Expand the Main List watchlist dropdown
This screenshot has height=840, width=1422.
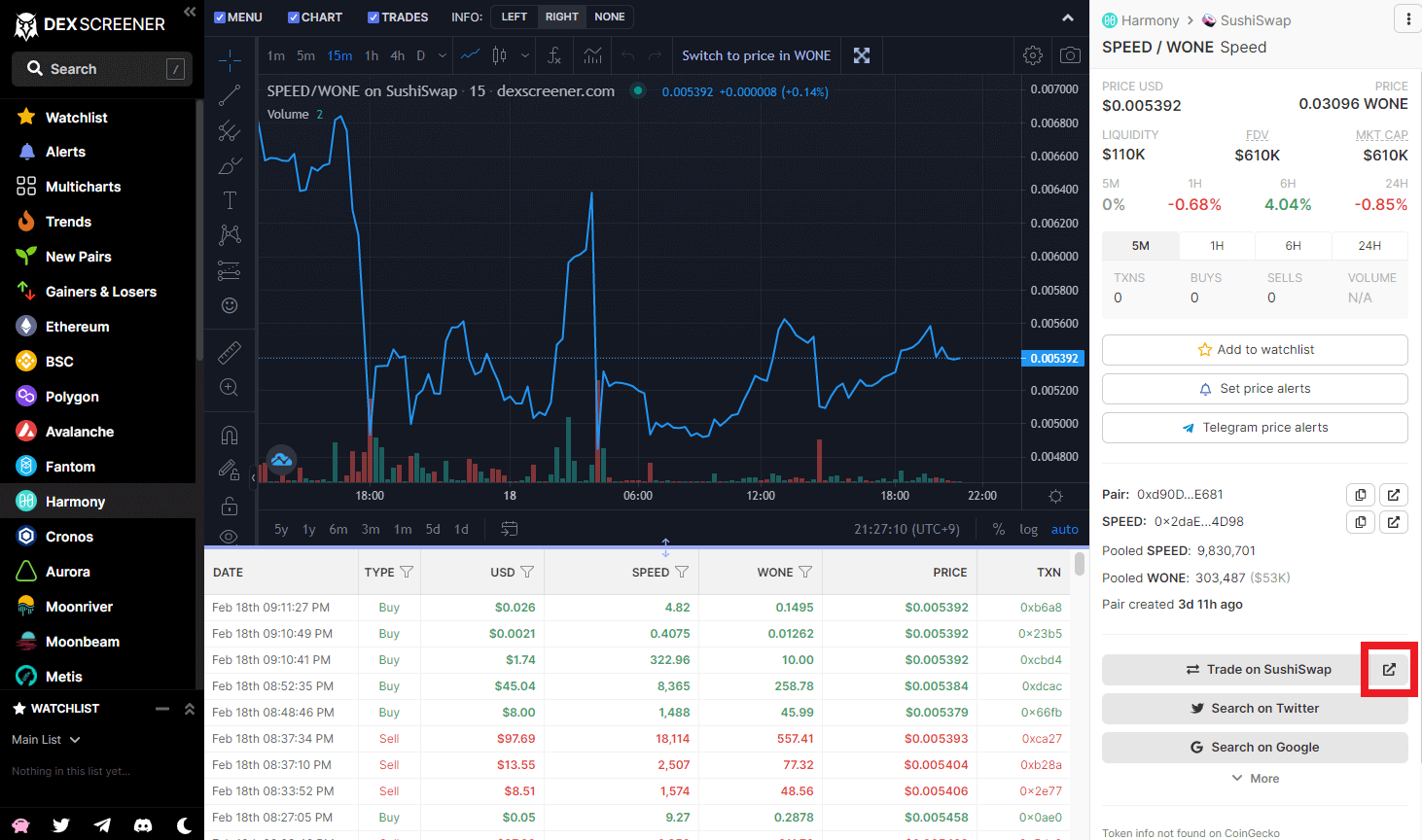[46, 740]
